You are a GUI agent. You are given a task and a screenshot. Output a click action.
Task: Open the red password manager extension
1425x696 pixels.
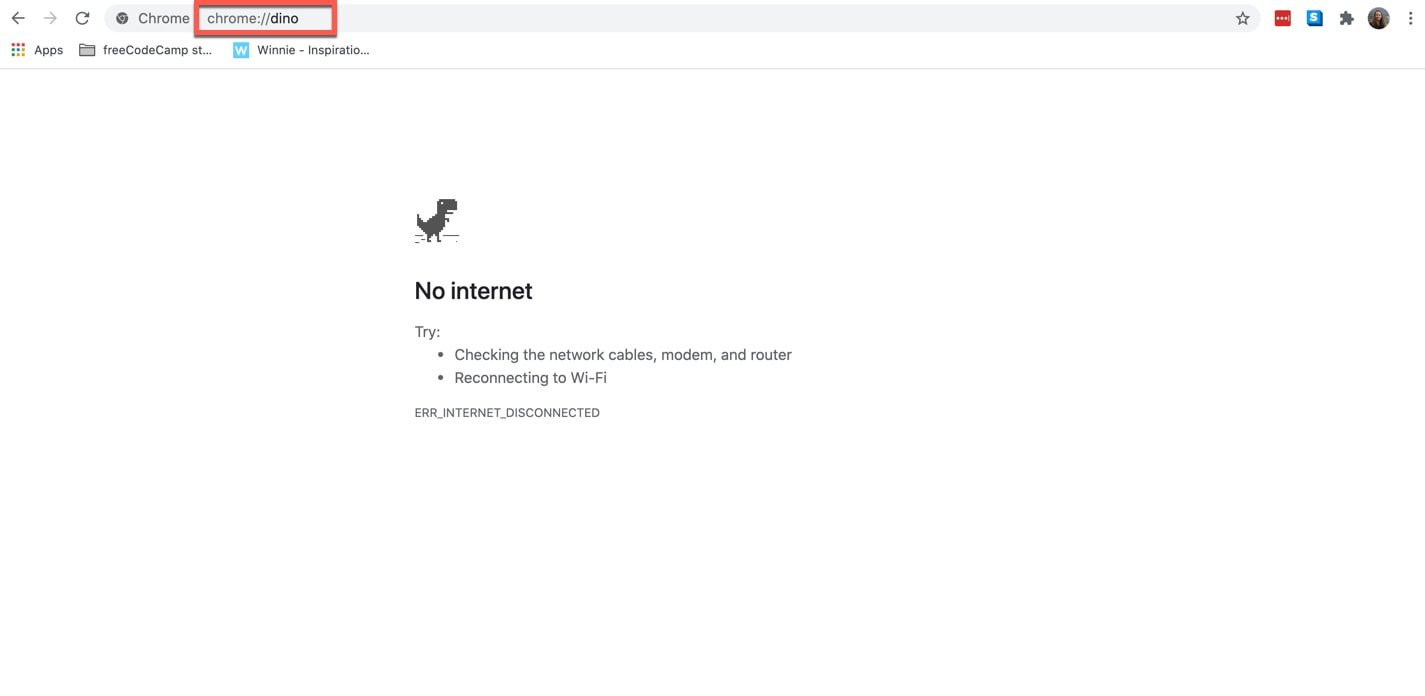(x=1282, y=18)
